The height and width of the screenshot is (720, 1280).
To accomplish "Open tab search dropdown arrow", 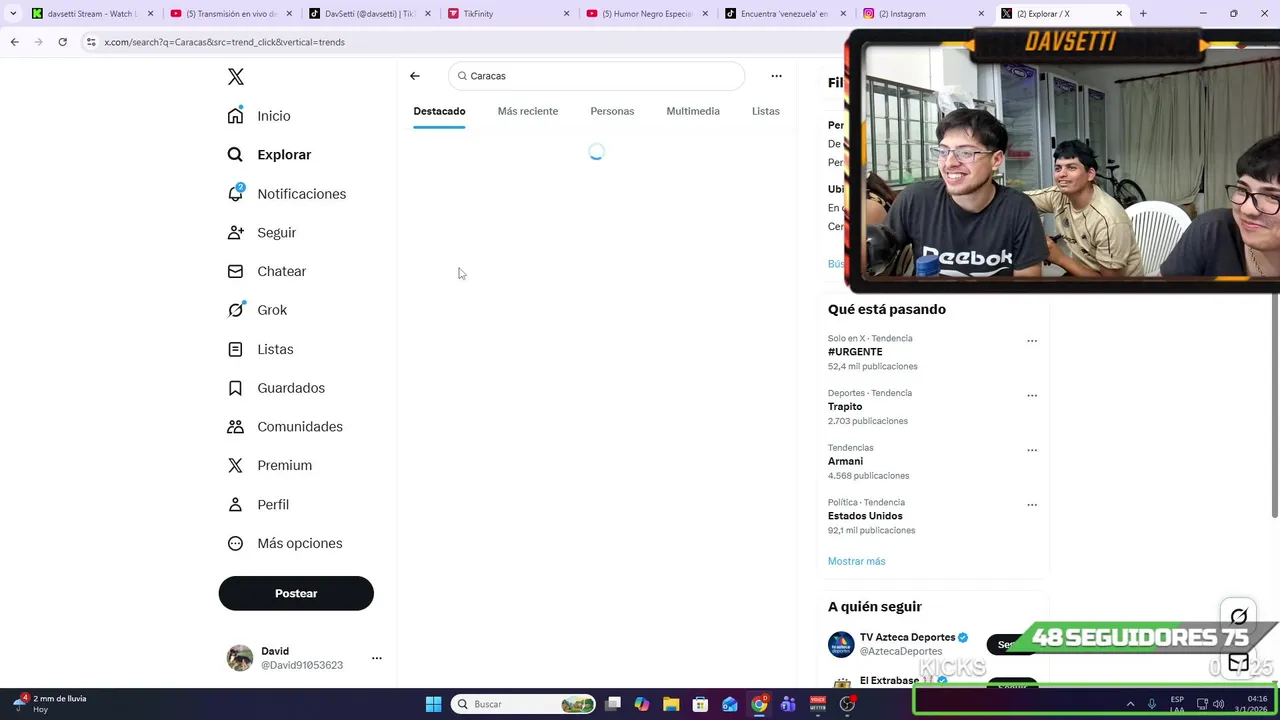I will click(12, 14).
